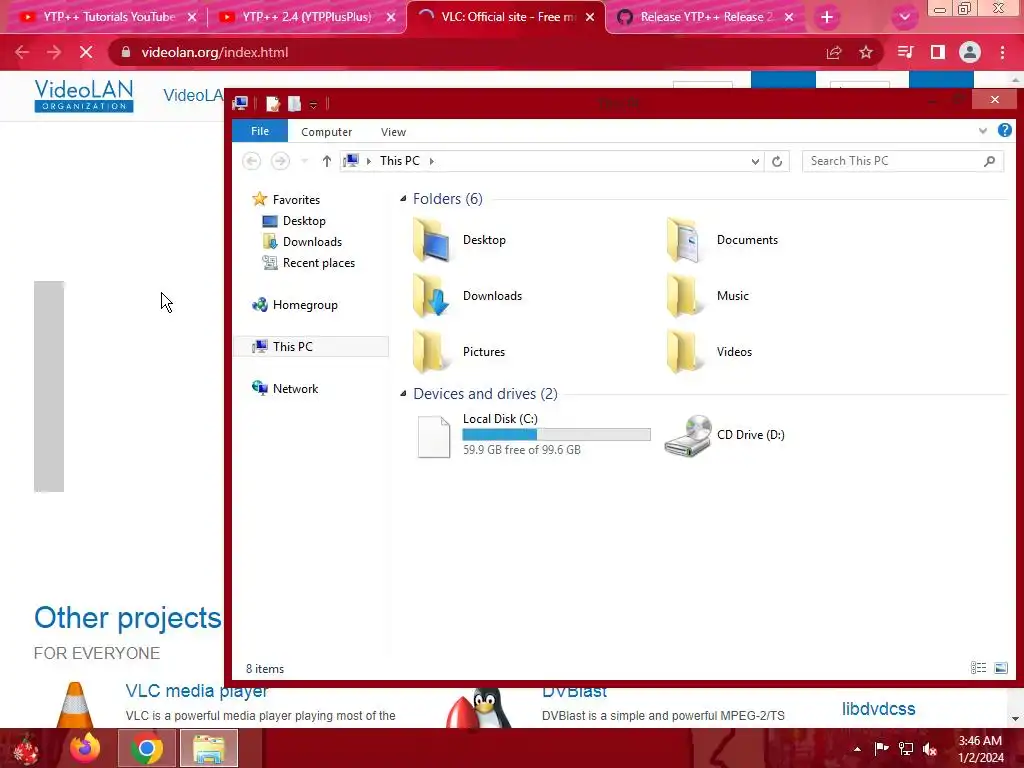Open Chrome side panel icon
1024x768 pixels.
coord(938,52)
